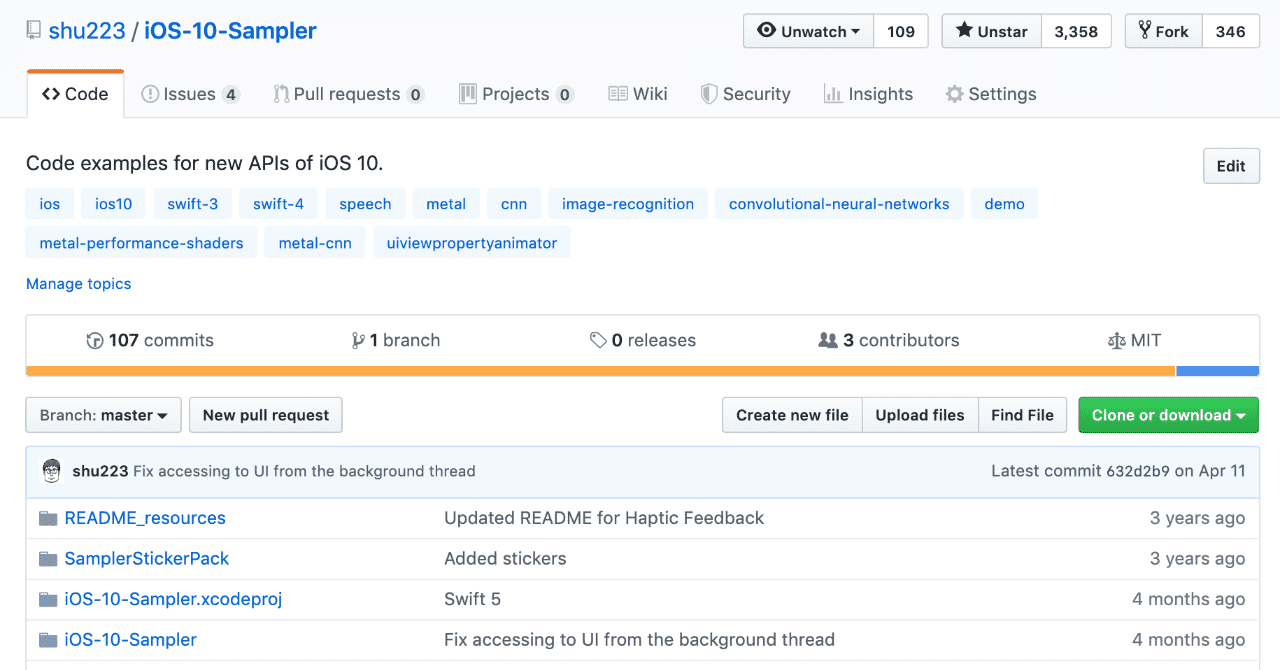The image size is (1280, 670).
Task: Open the Security tab
Action: pyautogui.click(x=745, y=94)
